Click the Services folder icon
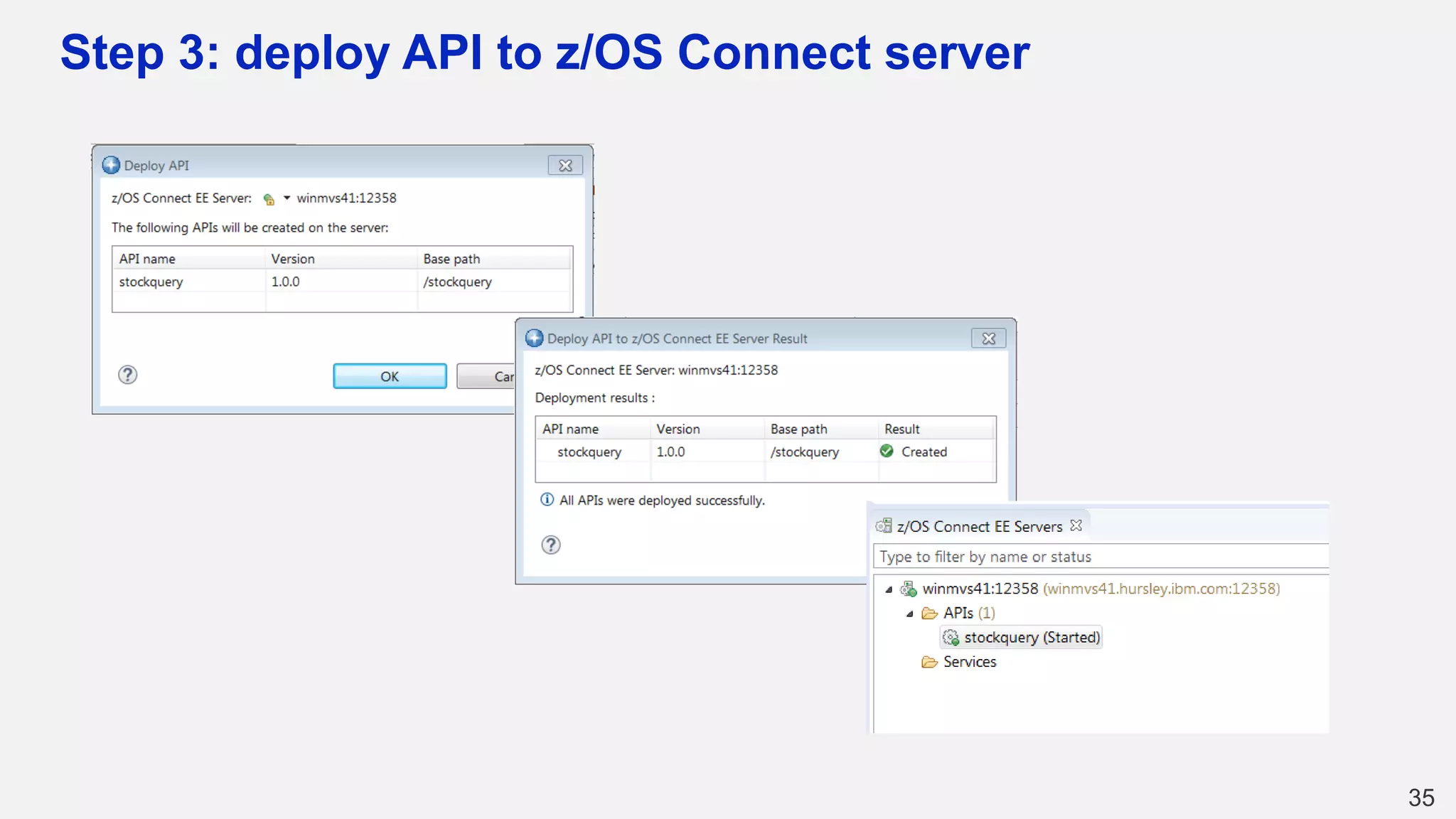This screenshot has width=1456, height=819. 929,662
